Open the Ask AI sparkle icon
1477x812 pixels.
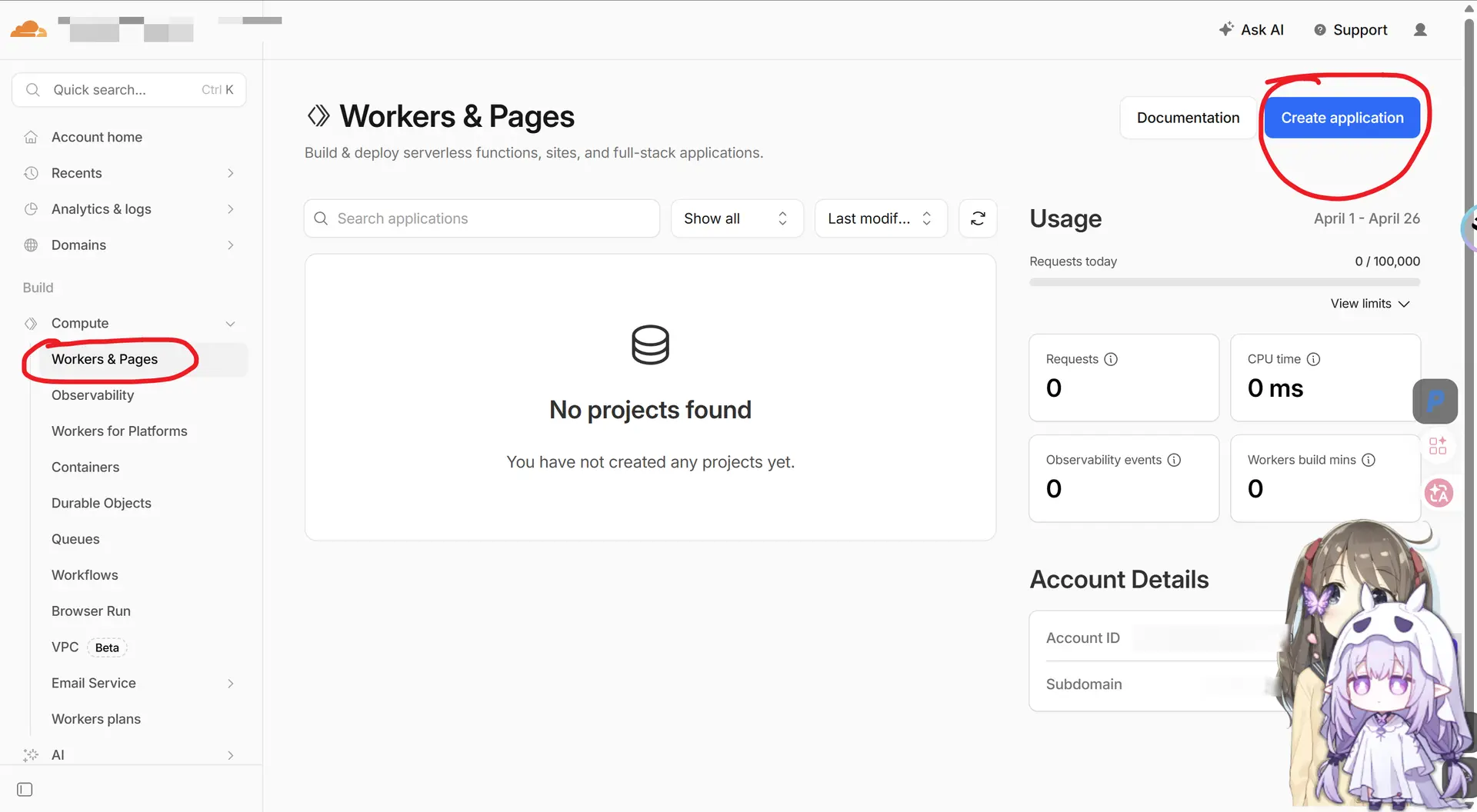coord(1226,29)
